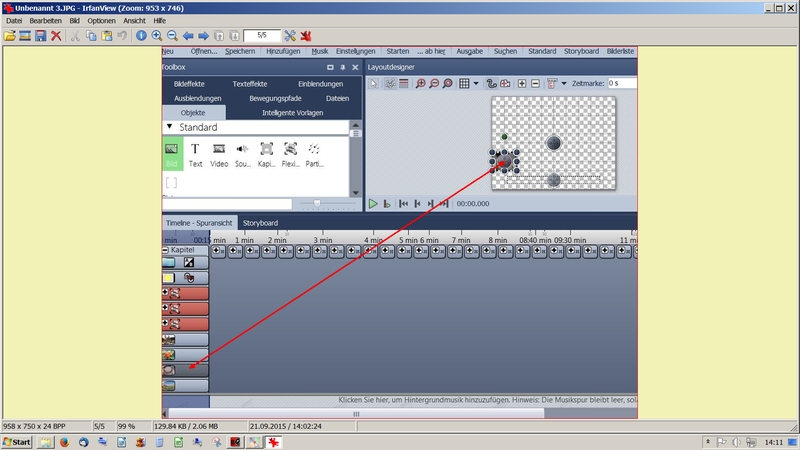Select the Text object in Toolbox

[x=195, y=154]
